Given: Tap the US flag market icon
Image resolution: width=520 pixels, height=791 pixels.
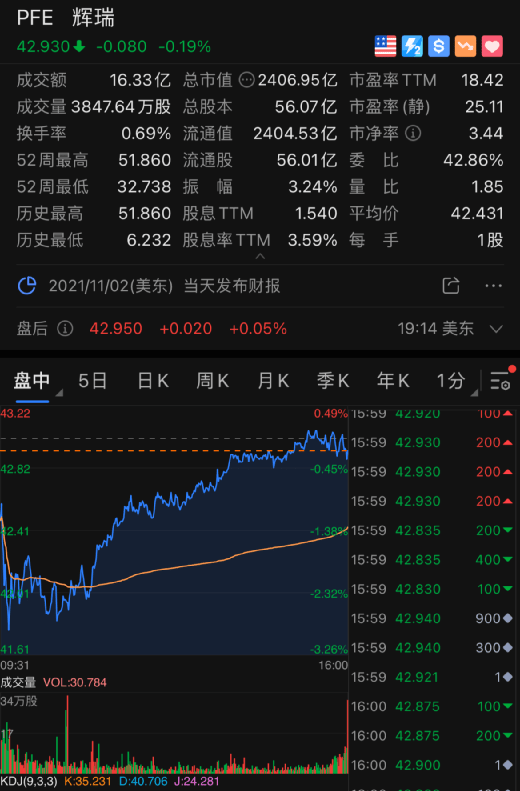Looking at the screenshot, I should (x=385, y=46).
